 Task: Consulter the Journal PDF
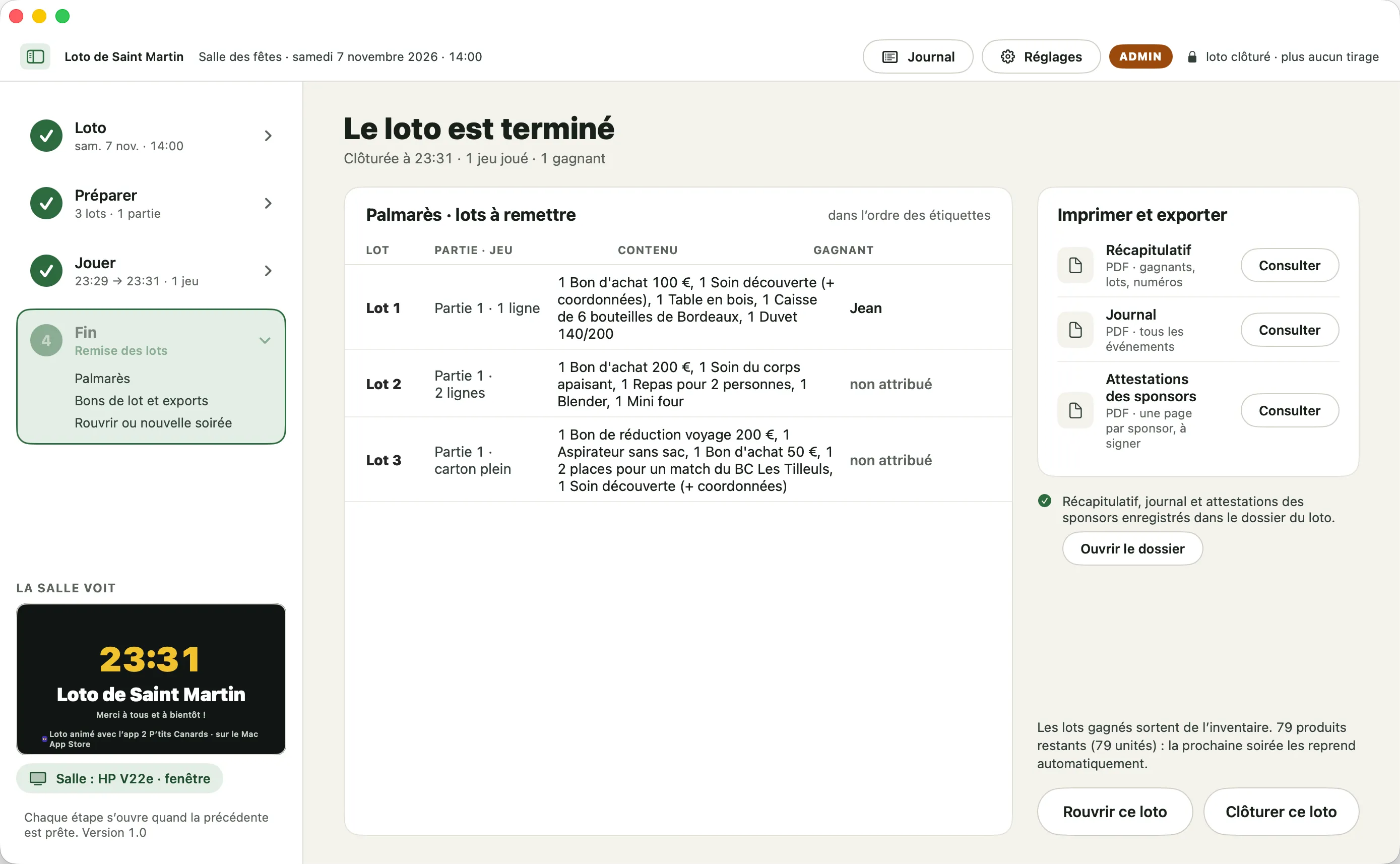[1289, 330]
